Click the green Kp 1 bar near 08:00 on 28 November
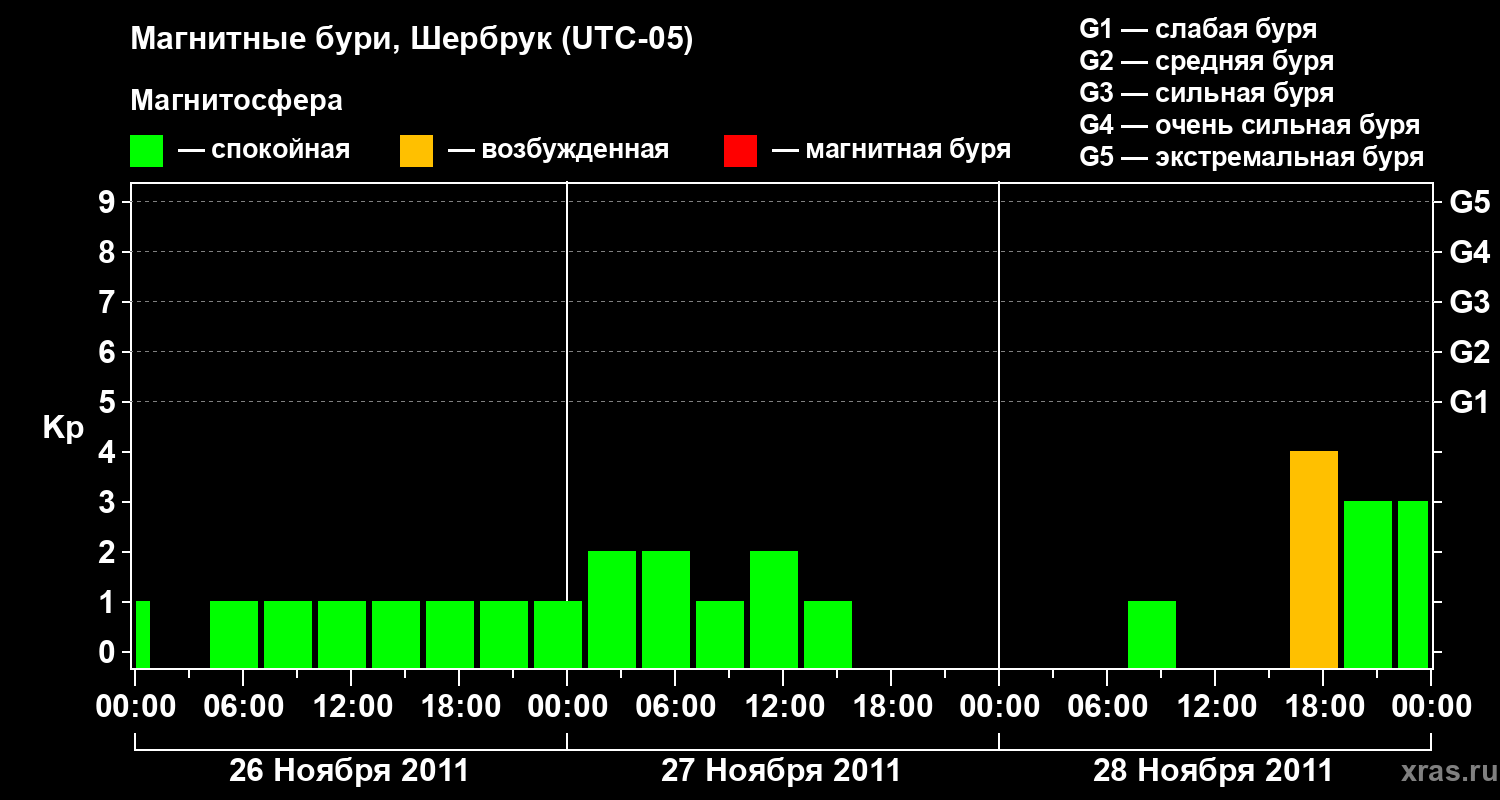 point(1152,635)
